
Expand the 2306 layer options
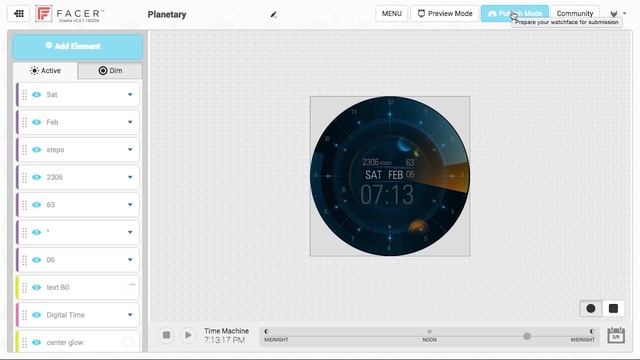point(130,177)
